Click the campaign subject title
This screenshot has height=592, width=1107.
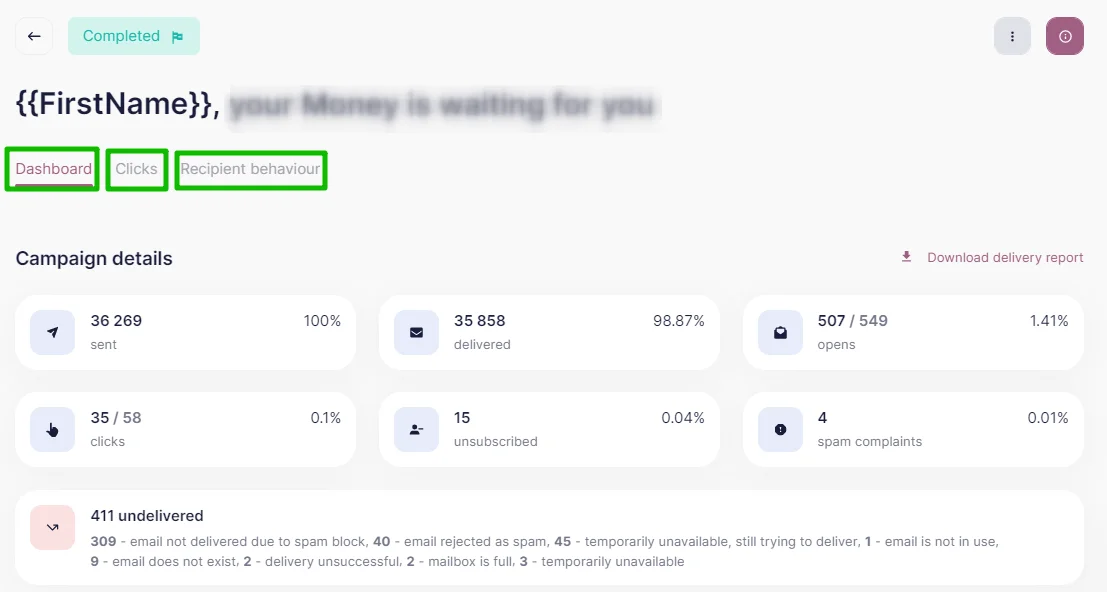click(x=337, y=104)
